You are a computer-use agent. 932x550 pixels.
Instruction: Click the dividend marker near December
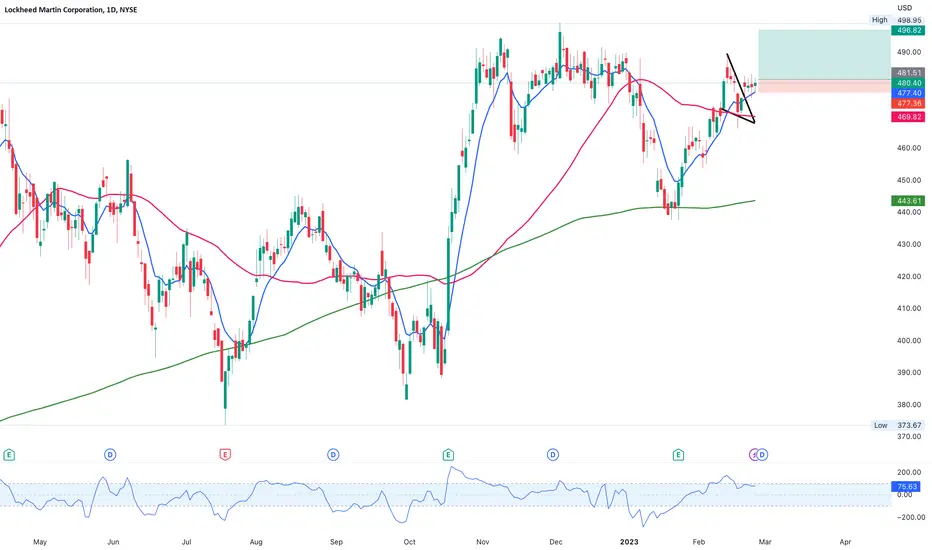tap(553, 455)
